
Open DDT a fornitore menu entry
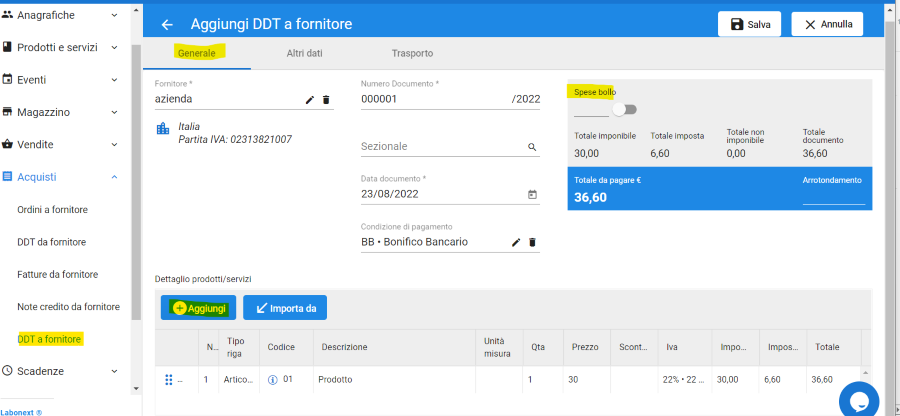click(49, 340)
